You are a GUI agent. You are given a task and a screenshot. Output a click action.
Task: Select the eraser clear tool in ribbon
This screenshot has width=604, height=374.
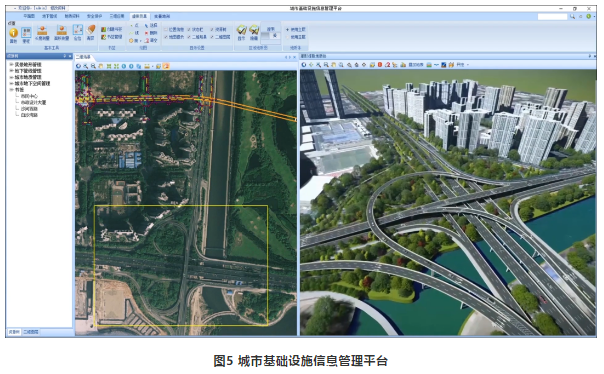pyautogui.click(x=91, y=30)
